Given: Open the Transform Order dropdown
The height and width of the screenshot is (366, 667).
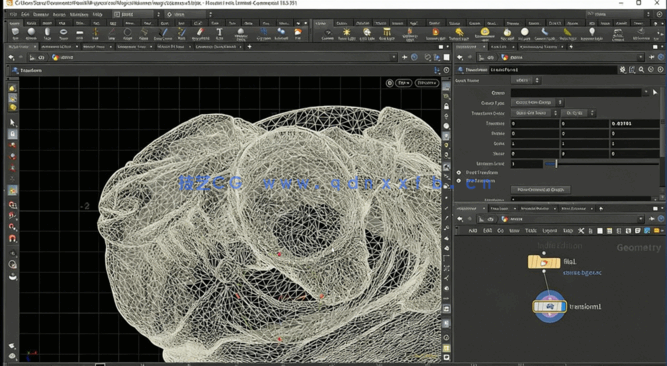Looking at the screenshot, I should pos(534,113).
